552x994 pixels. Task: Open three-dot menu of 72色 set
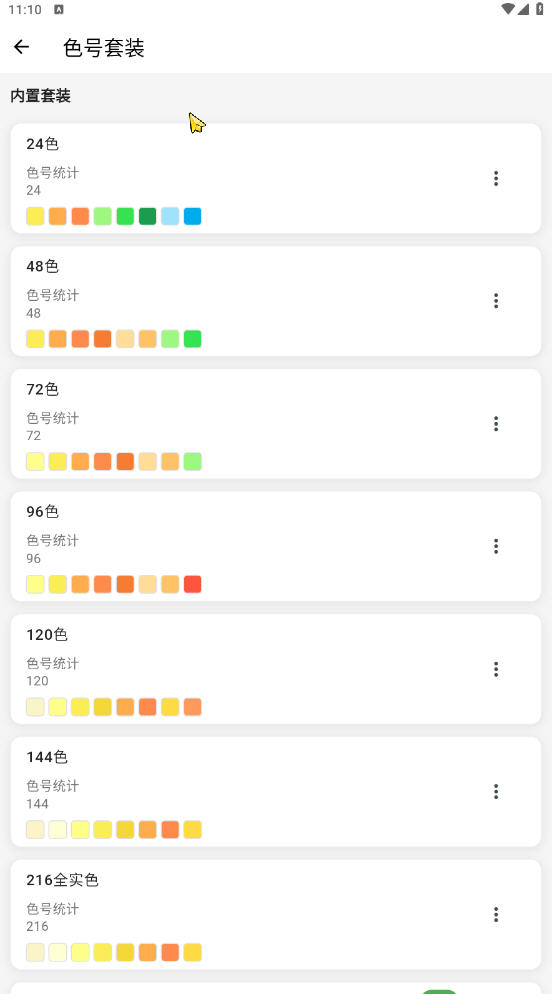[496, 423]
